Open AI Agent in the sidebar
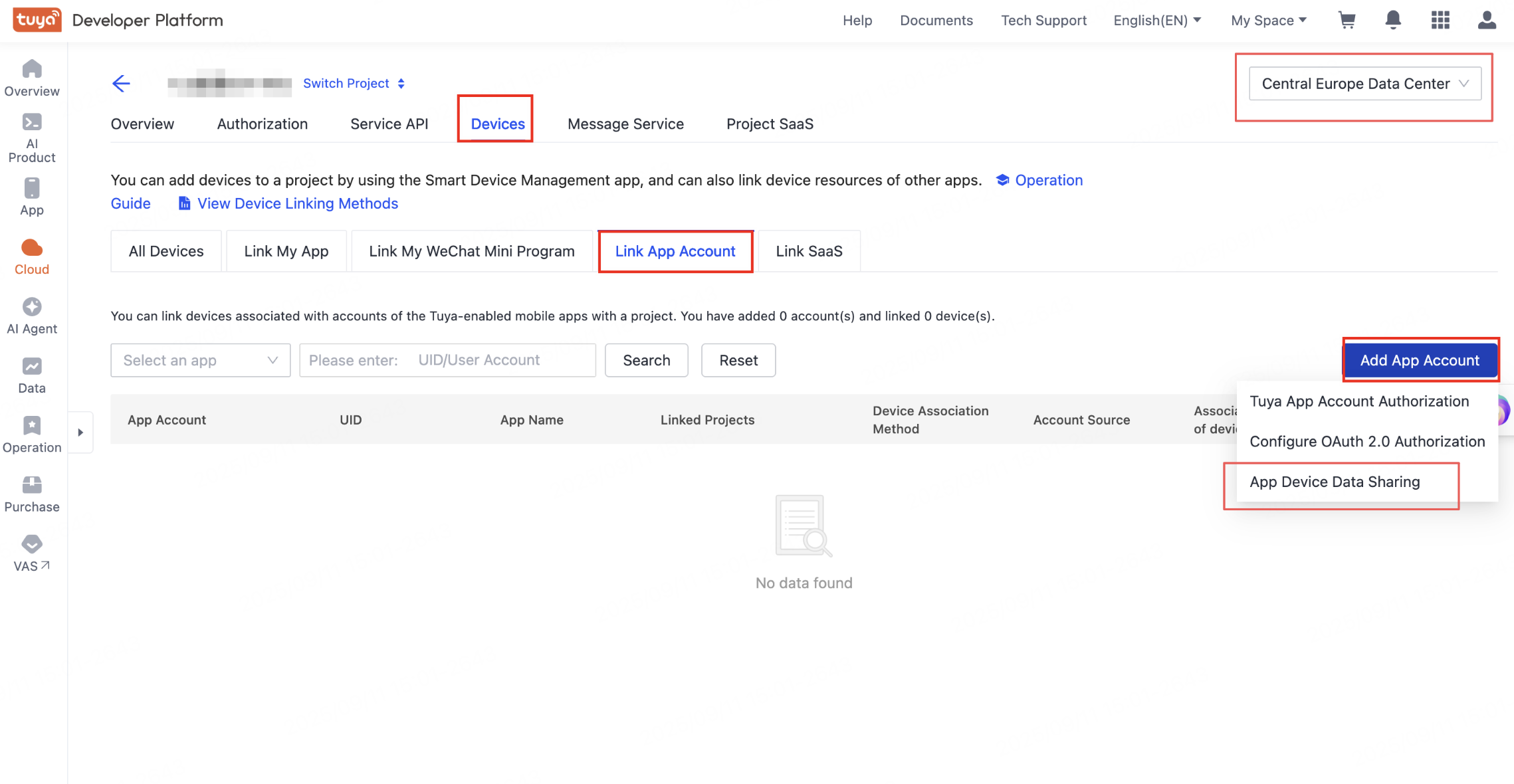This screenshot has height=784, width=1514. (32, 316)
